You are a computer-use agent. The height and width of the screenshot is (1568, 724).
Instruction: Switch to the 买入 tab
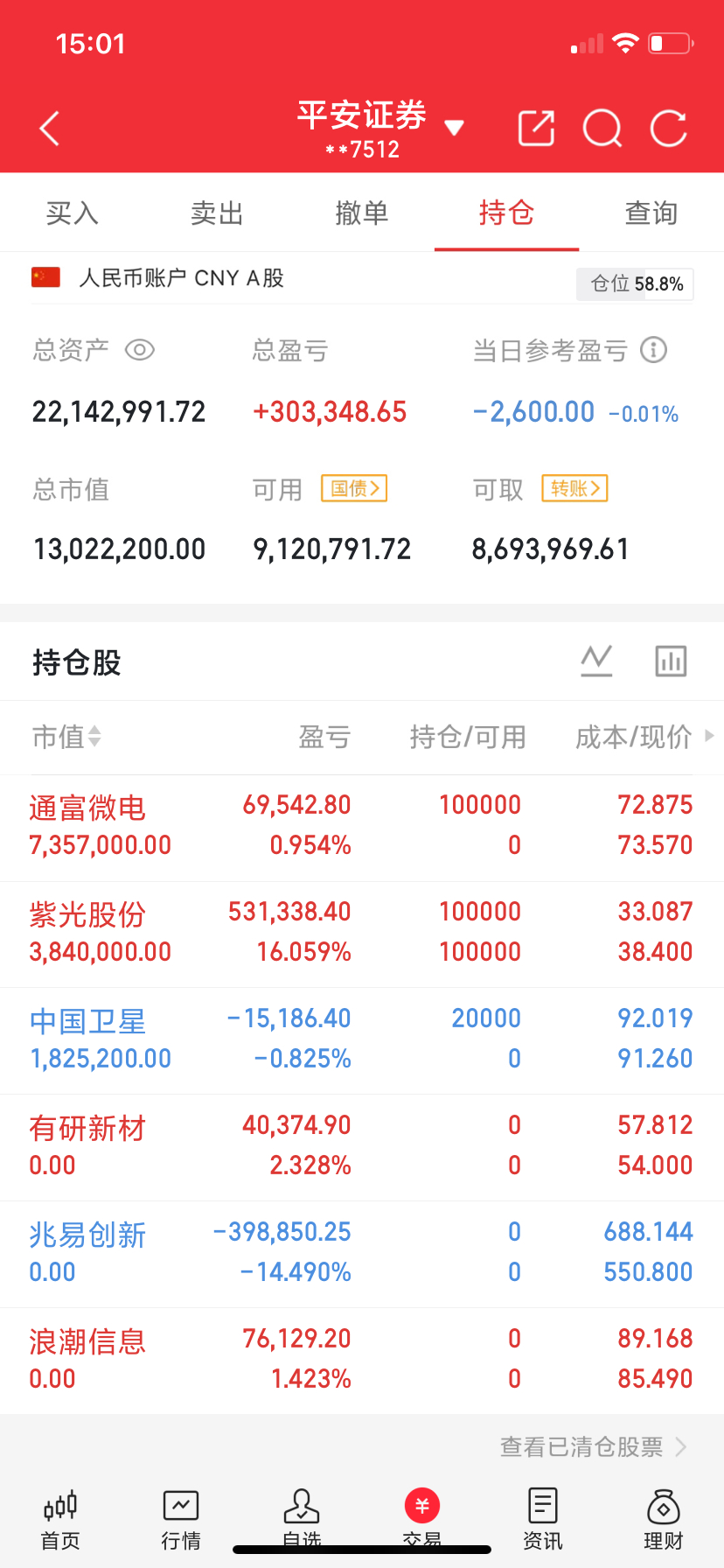73,213
